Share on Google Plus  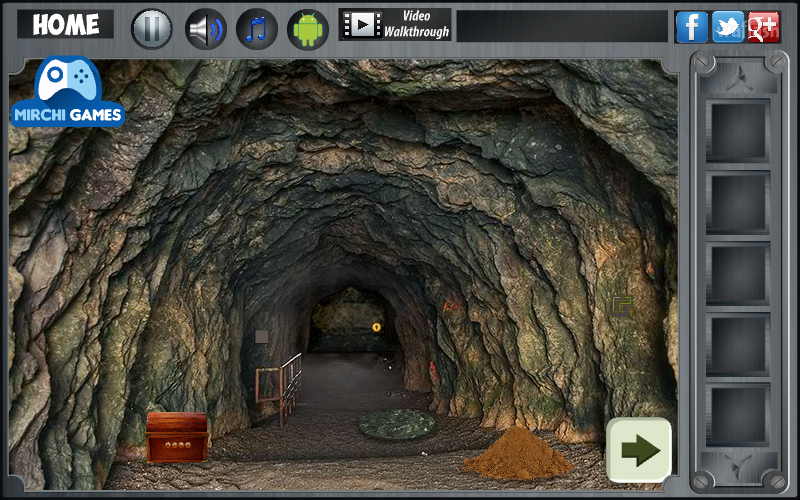pos(764,27)
